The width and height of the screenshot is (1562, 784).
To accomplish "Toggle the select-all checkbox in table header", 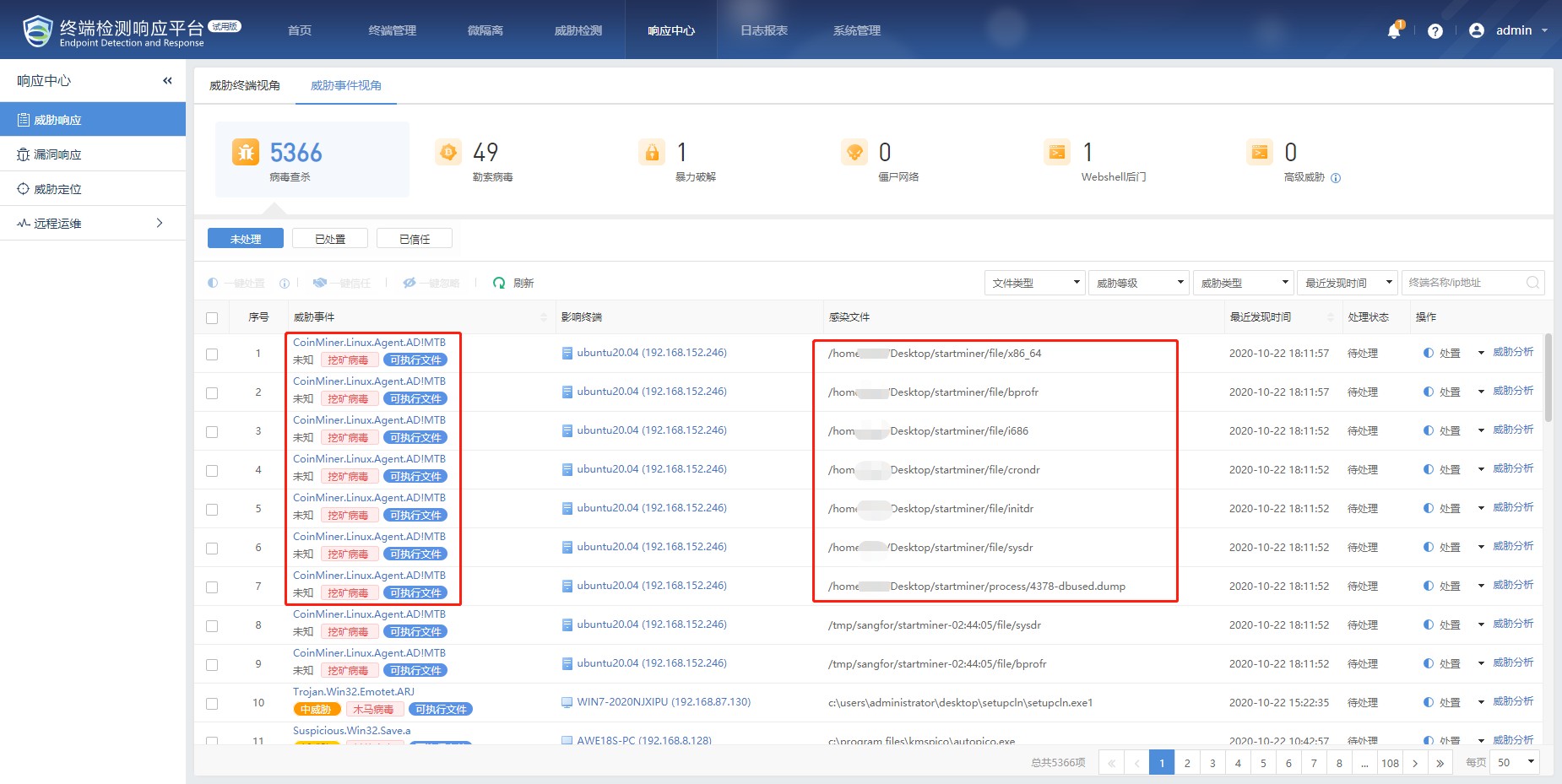I will [212, 318].
